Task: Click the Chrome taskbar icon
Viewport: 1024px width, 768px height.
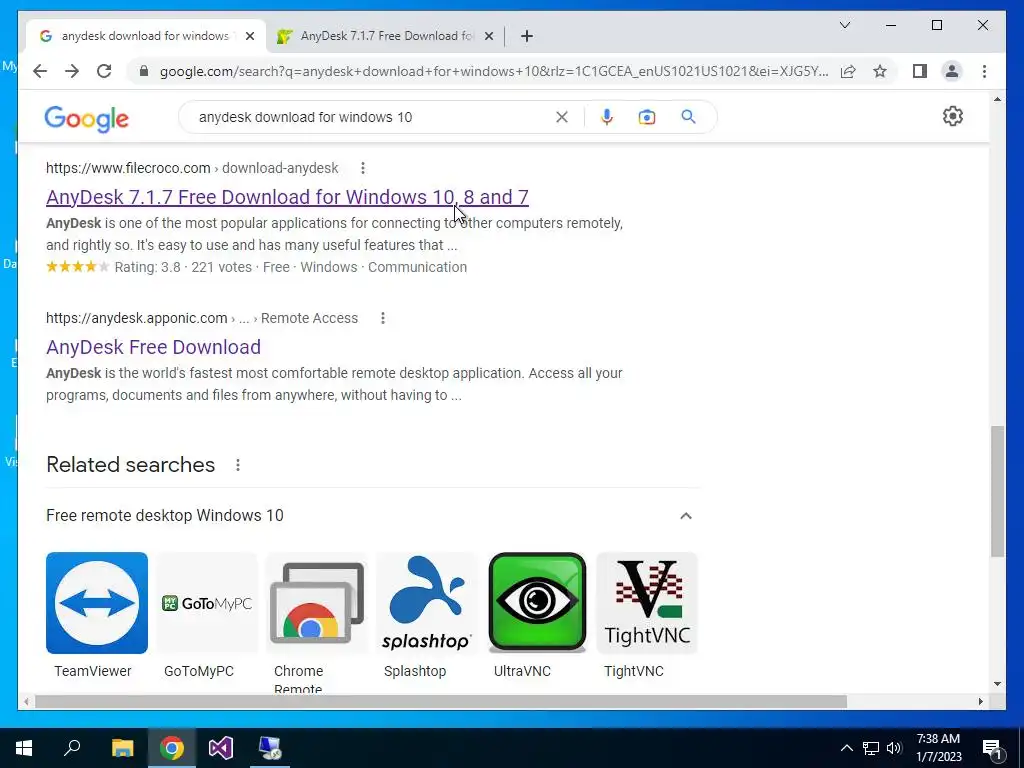Action: 172,748
